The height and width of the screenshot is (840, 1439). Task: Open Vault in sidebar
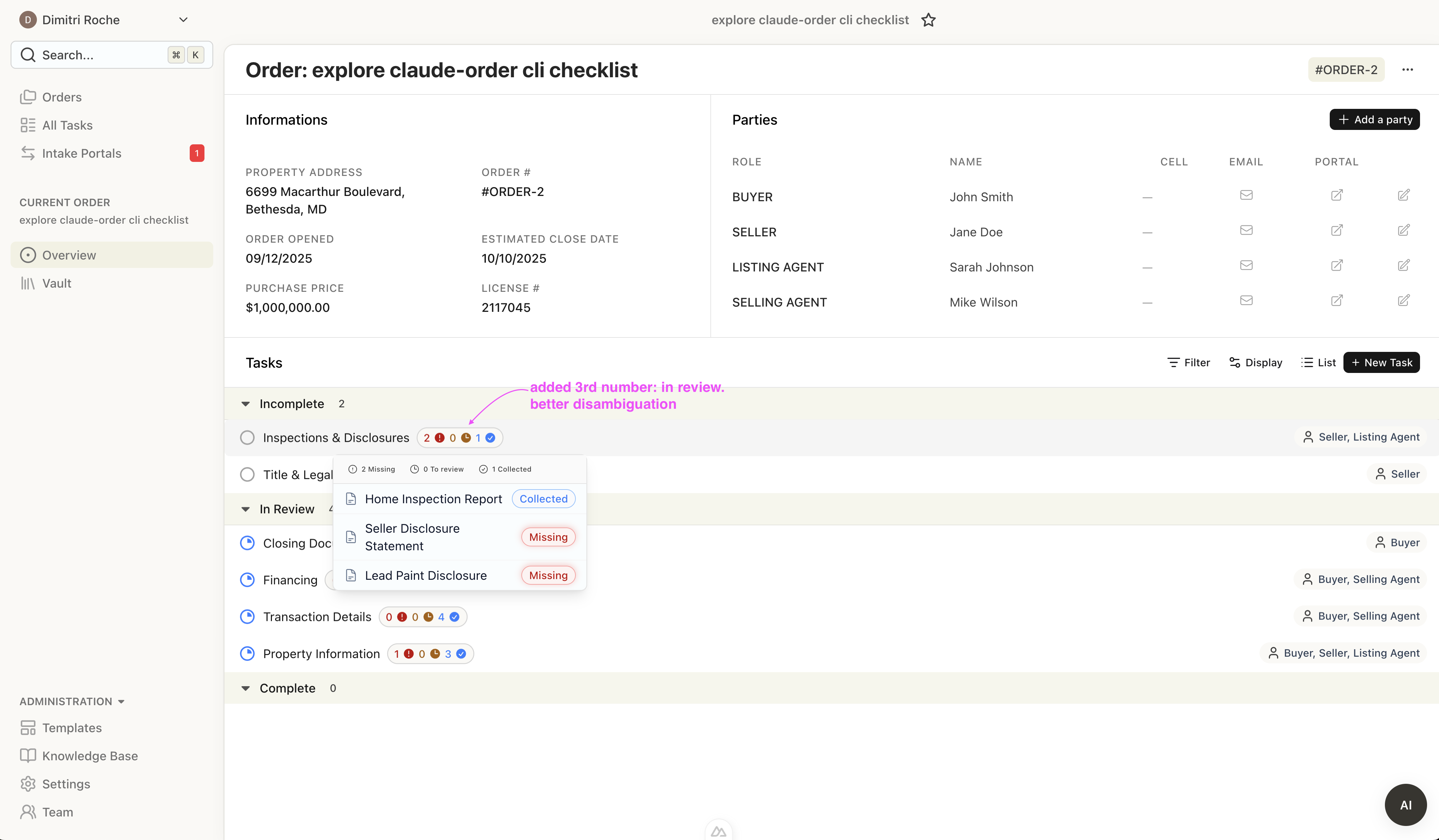tap(57, 283)
